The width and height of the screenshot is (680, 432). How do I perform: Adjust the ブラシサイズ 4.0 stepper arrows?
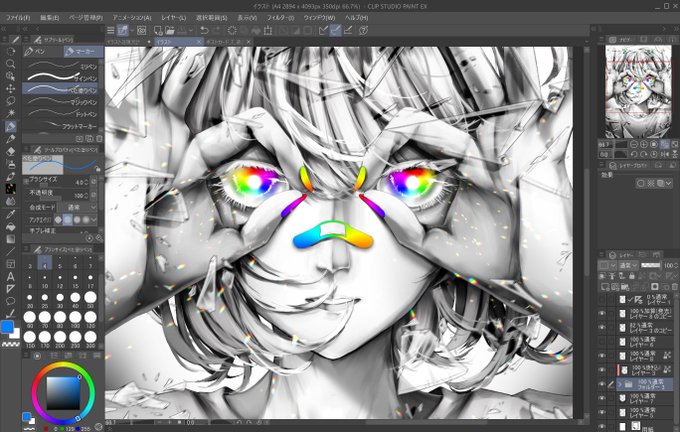(x=86, y=182)
